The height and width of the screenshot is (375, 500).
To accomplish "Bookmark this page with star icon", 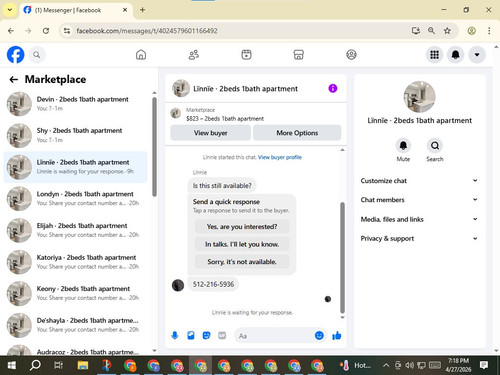I will (x=447, y=31).
